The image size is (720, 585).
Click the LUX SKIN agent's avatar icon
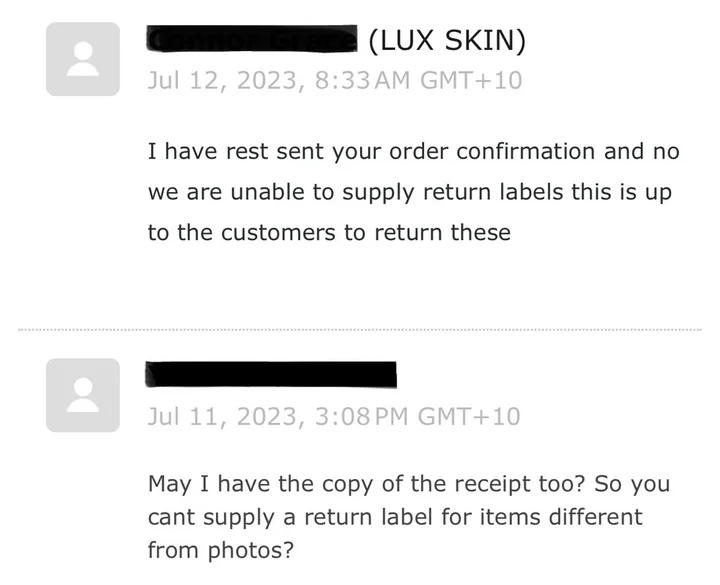(83, 59)
